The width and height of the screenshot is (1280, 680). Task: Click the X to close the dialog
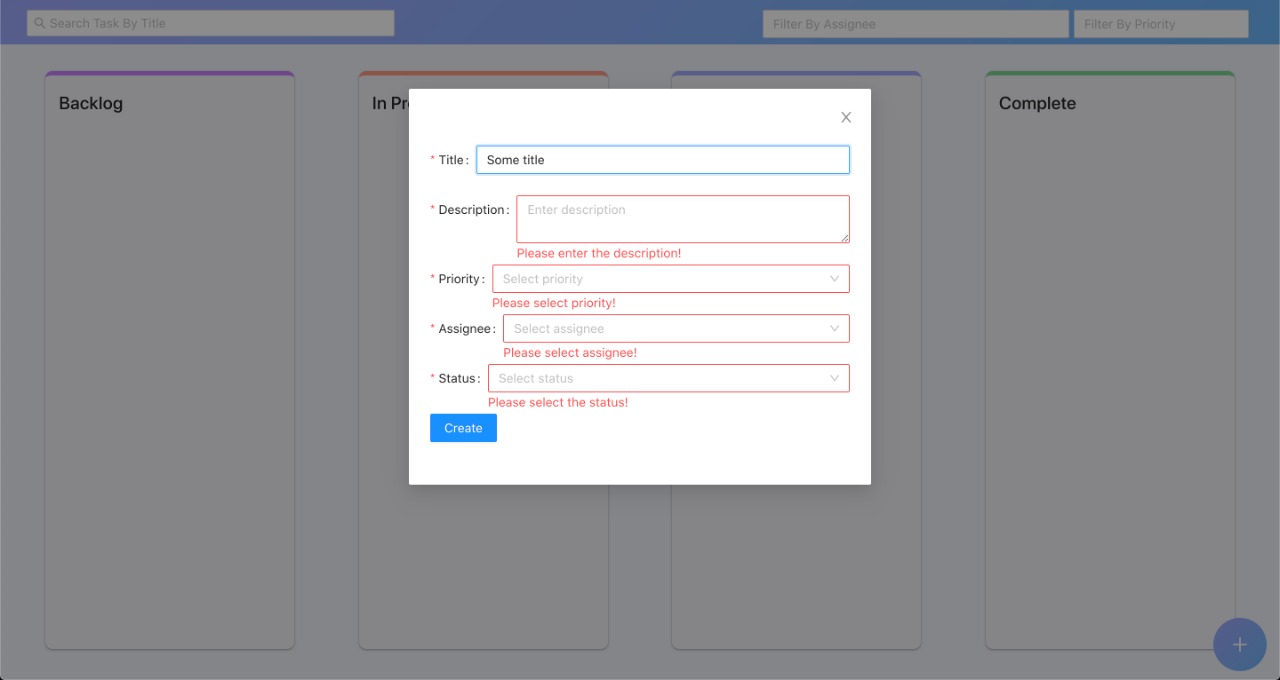845,117
